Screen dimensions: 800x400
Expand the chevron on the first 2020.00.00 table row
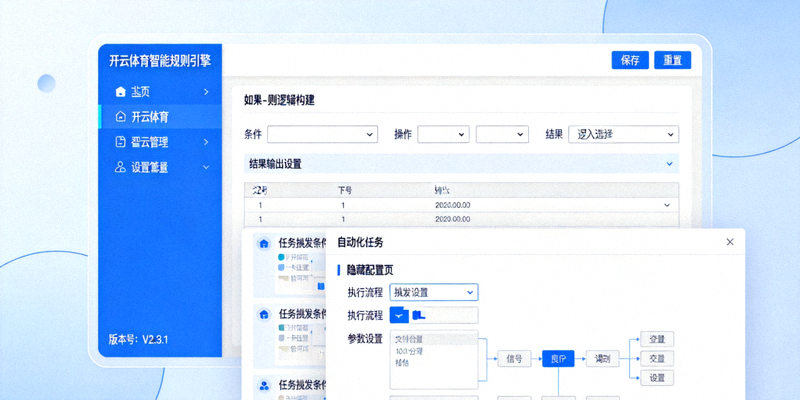click(667, 205)
